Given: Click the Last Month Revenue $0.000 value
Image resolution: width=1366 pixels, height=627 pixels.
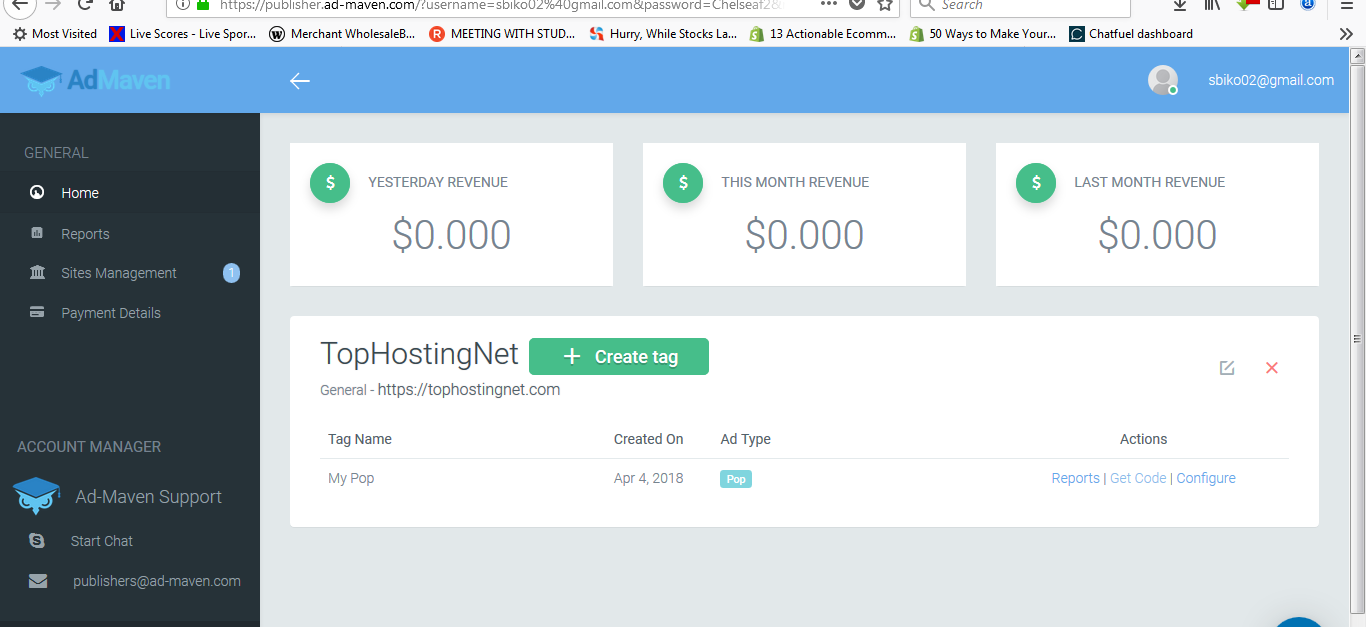Looking at the screenshot, I should click(x=1158, y=235).
